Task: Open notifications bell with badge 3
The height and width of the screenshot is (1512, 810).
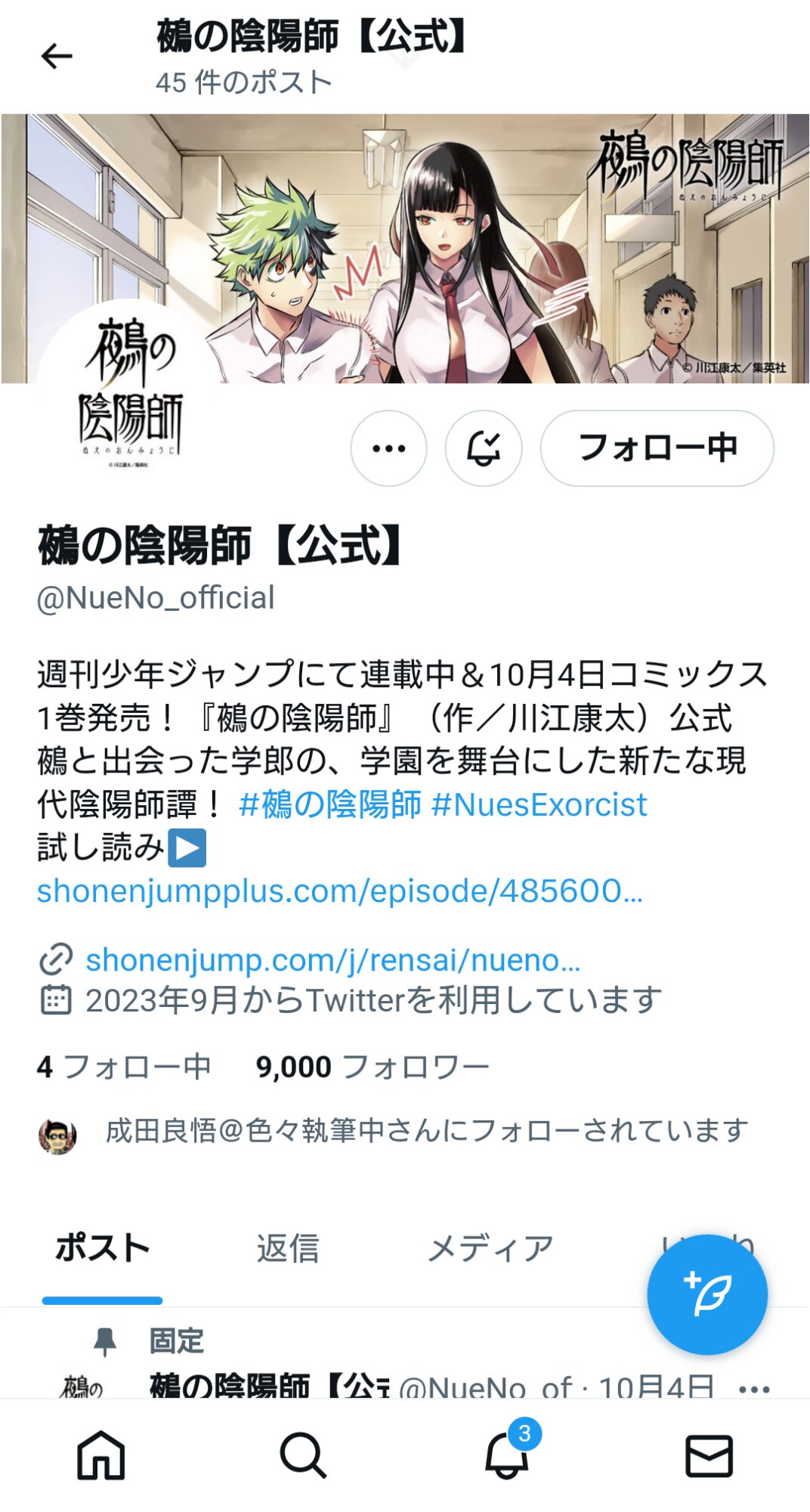Action: tap(508, 1452)
